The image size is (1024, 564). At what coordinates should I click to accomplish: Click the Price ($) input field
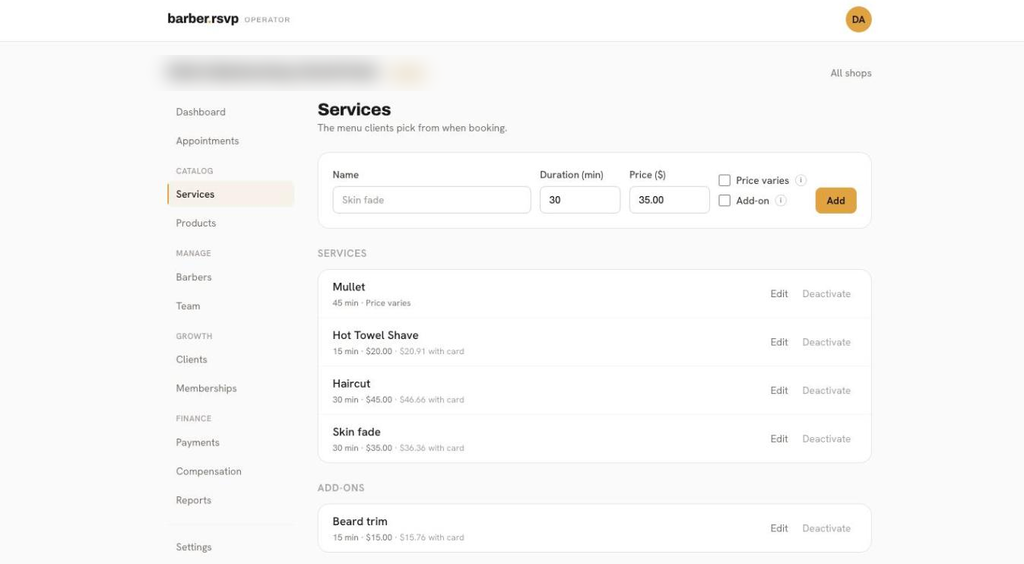669,200
